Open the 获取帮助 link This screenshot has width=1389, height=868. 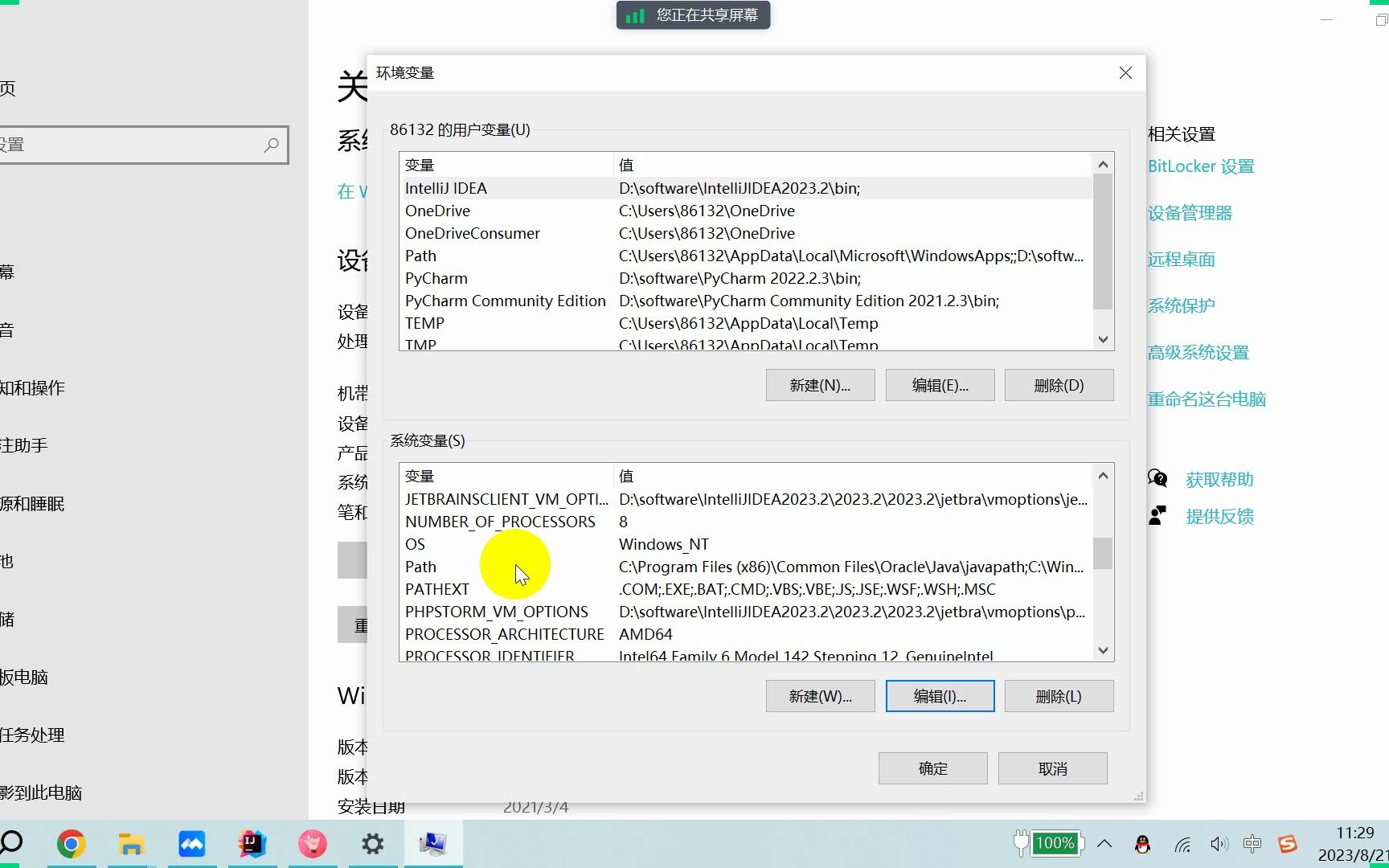coord(1219,480)
